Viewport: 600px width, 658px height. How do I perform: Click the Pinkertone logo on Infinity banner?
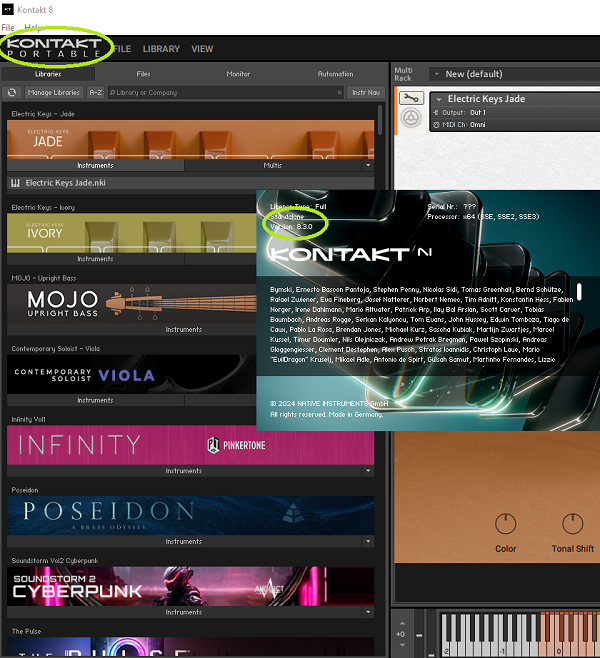point(237,445)
